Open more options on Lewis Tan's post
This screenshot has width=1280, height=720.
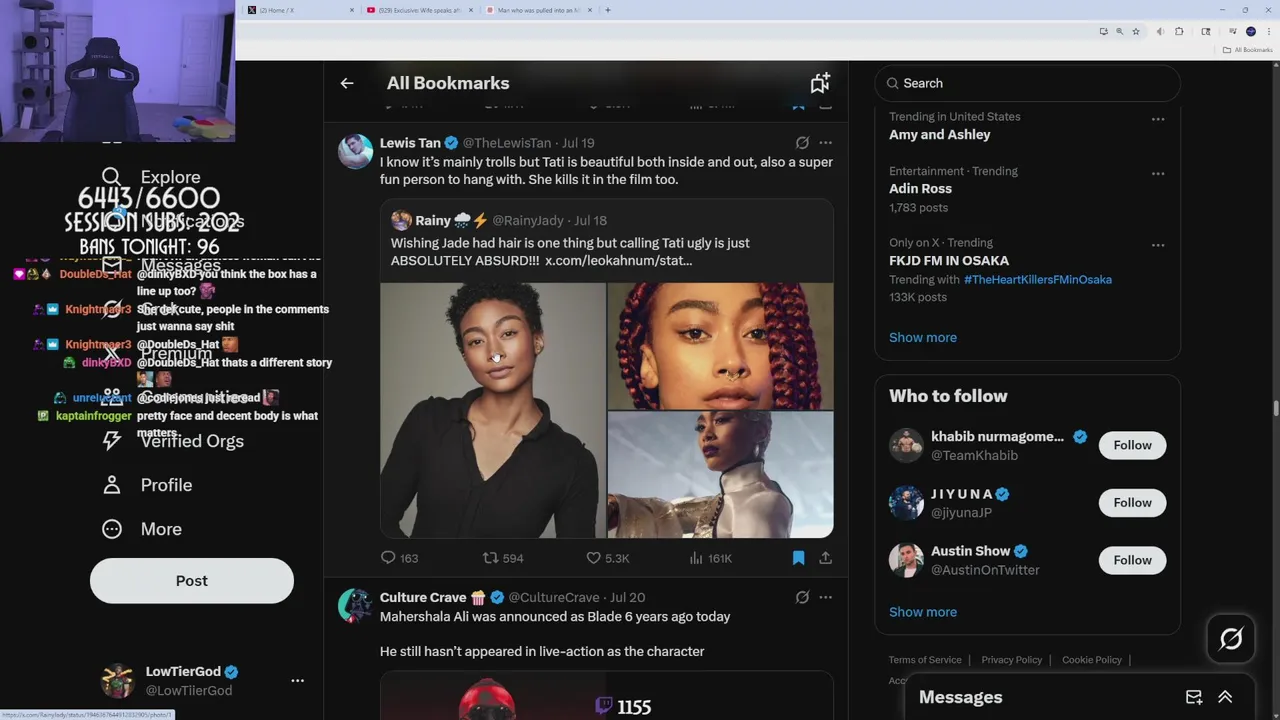(x=825, y=143)
